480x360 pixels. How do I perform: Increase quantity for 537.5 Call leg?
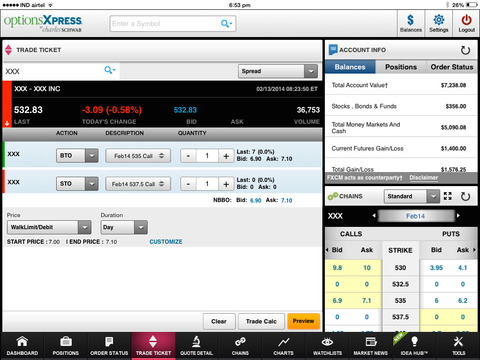tap(226, 184)
